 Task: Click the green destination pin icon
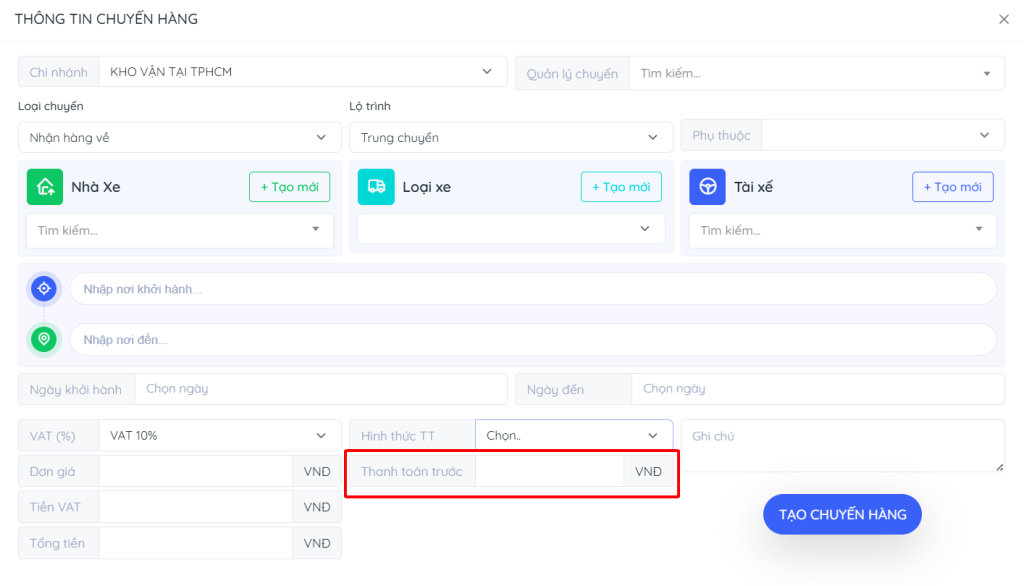pyautogui.click(x=44, y=339)
